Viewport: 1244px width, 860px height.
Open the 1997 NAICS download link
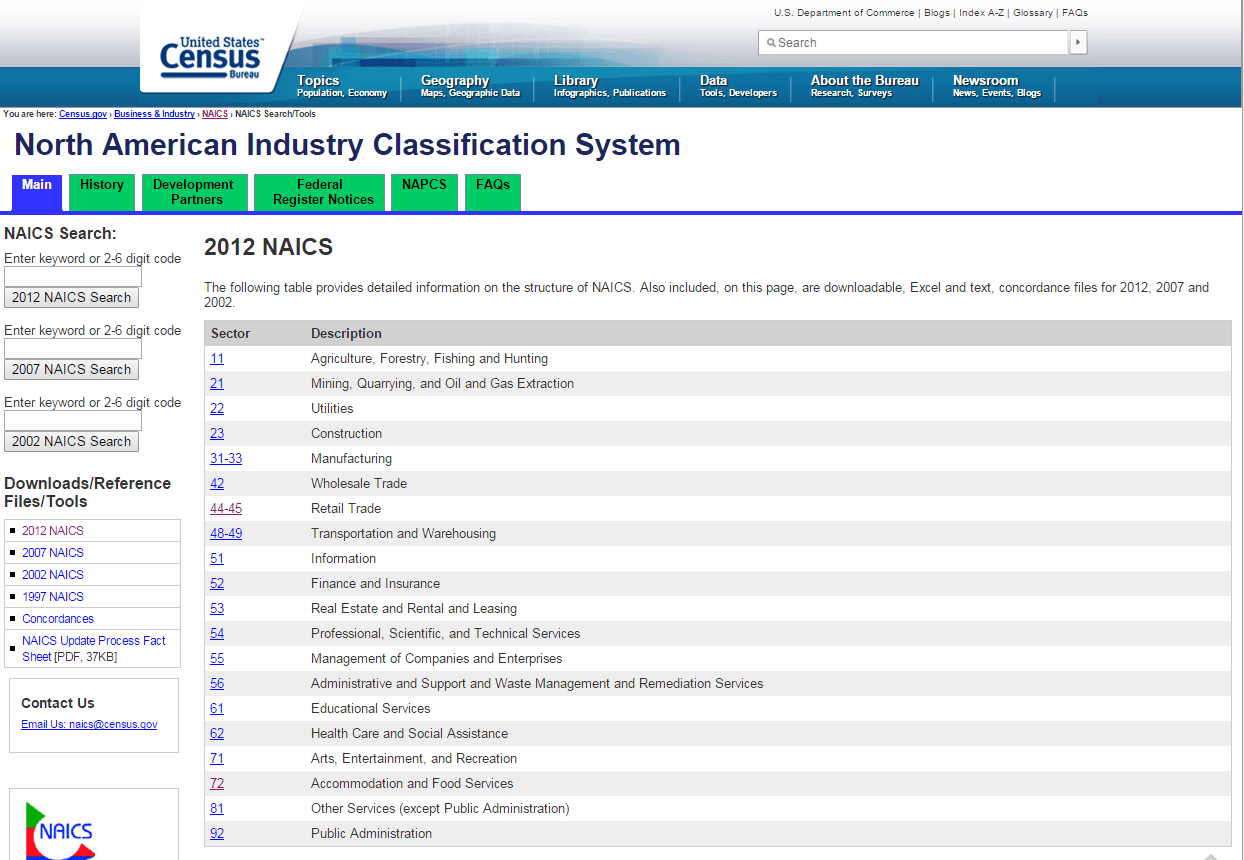53,597
